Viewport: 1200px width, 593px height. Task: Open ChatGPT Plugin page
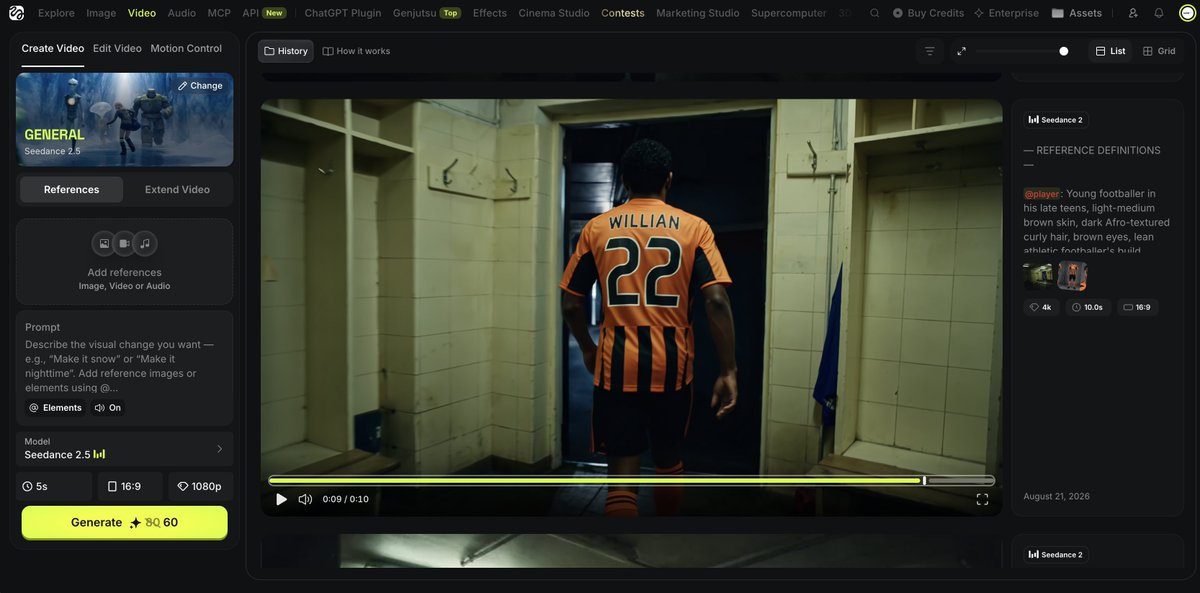click(x=343, y=13)
